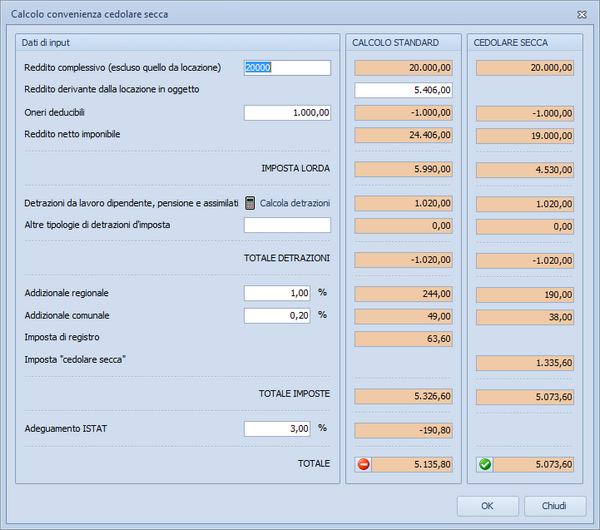This screenshot has height=530, width=600.
Task: Click the calculator icon beside Calcola detrazioni
Action: pos(250,203)
